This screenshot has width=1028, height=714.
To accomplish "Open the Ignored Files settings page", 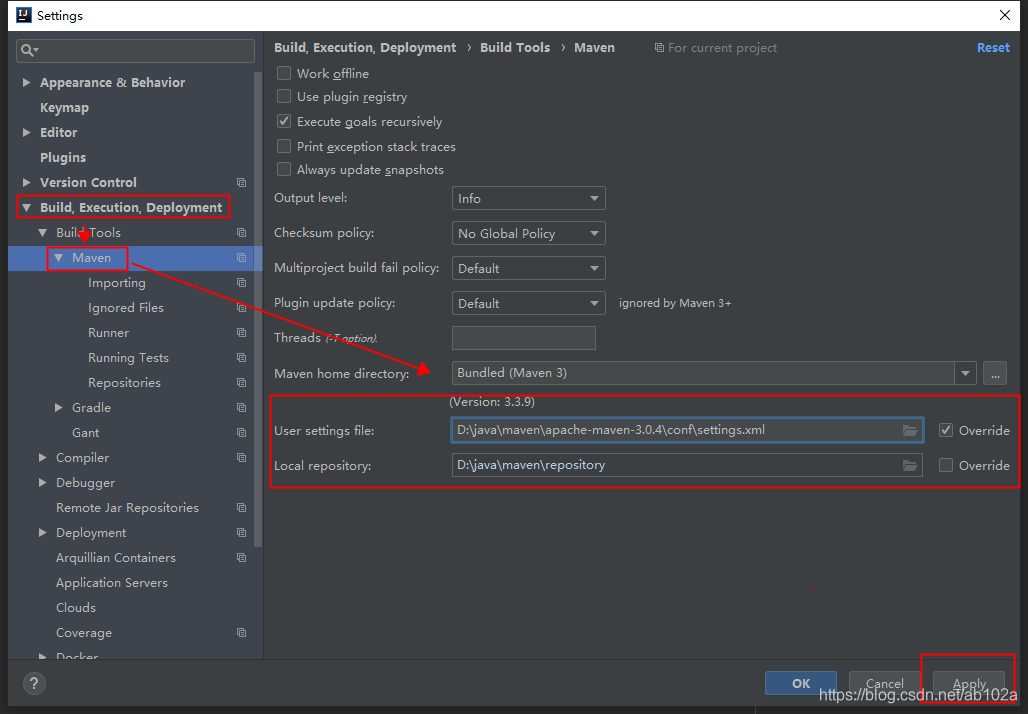I will click(x=126, y=307).
